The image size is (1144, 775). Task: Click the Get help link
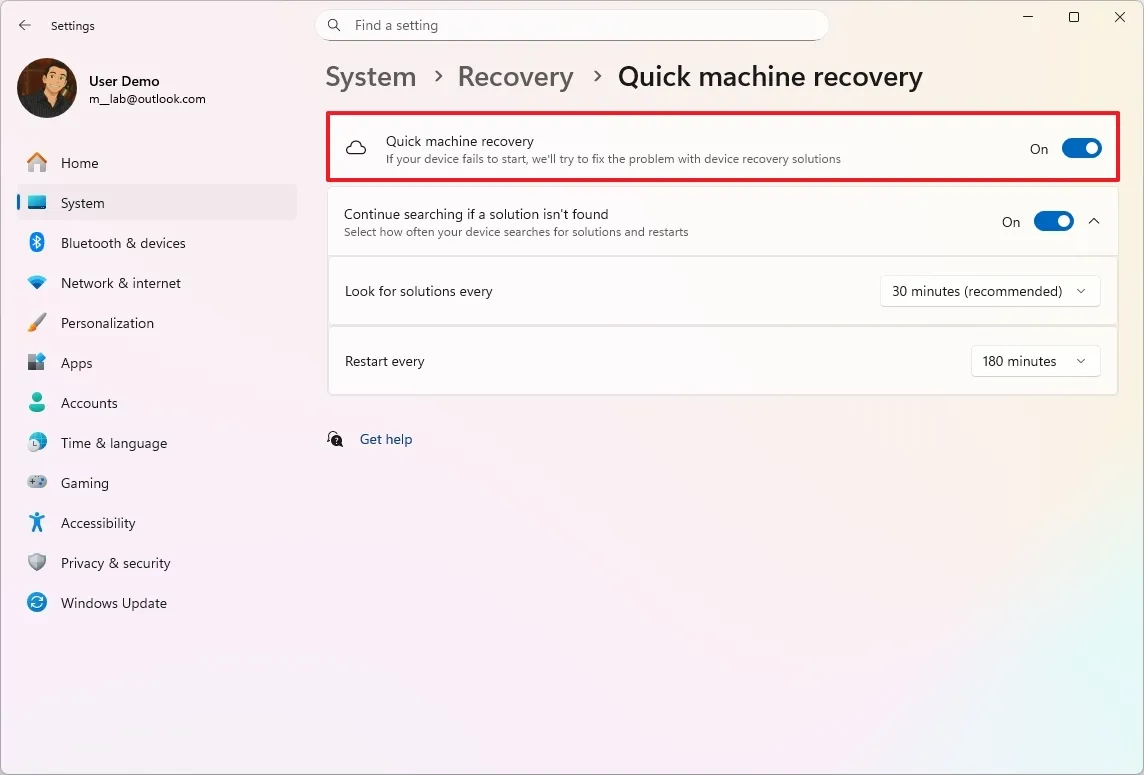[386, 439]
